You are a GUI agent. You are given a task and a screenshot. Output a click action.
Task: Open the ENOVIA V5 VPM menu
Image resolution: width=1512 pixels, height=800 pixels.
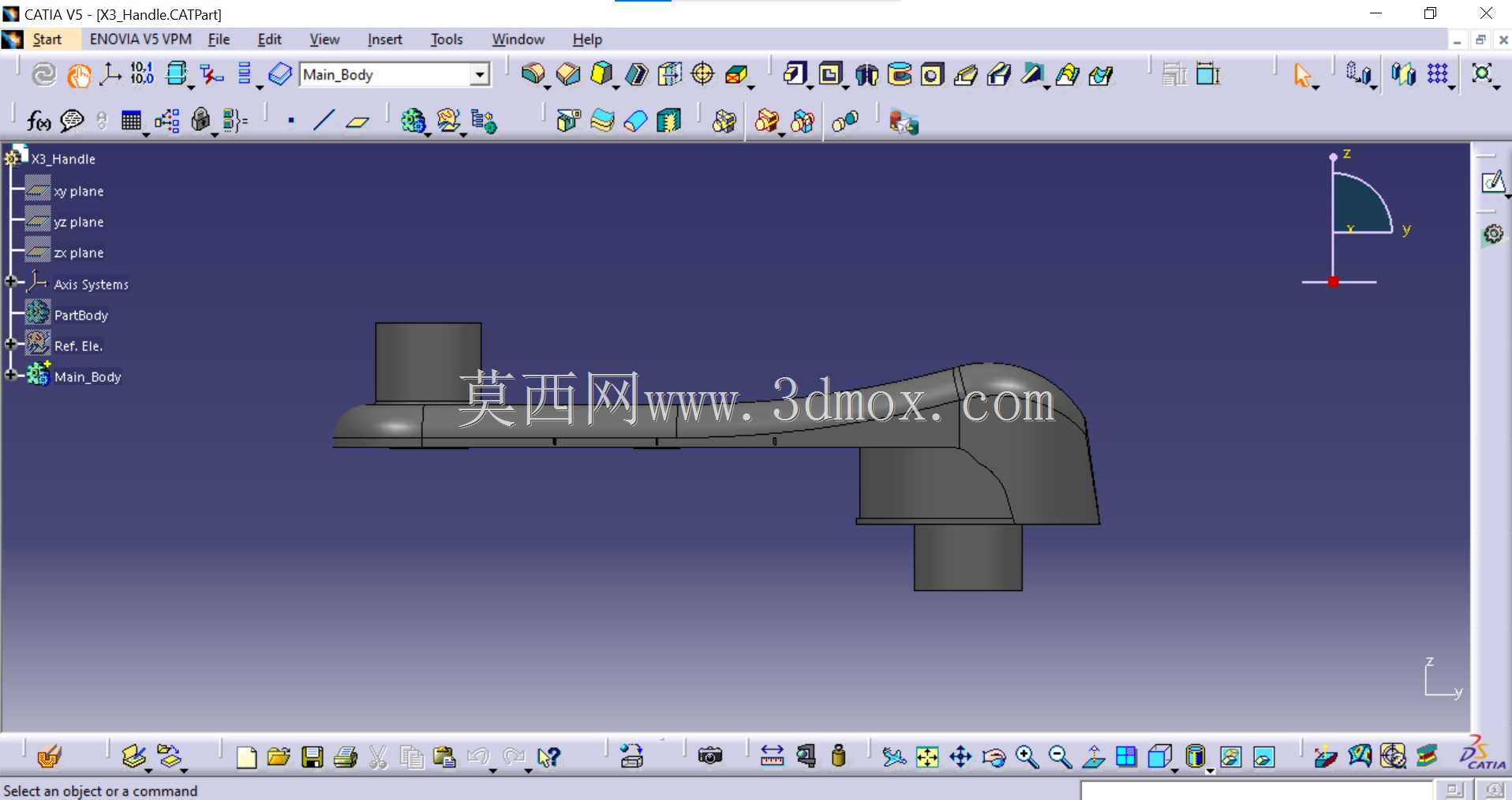pos(140,39)
